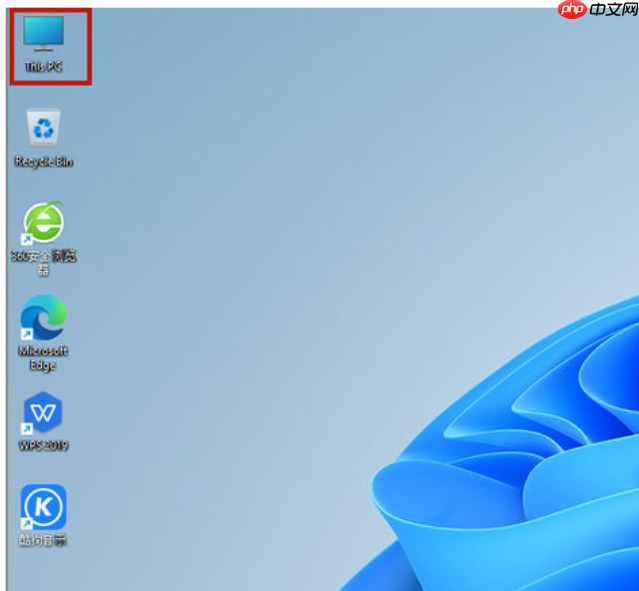This screenshot has width=639, height=591.
Task: Select the Microsoft Edge shortcut icon
Action: coord(43,317)
